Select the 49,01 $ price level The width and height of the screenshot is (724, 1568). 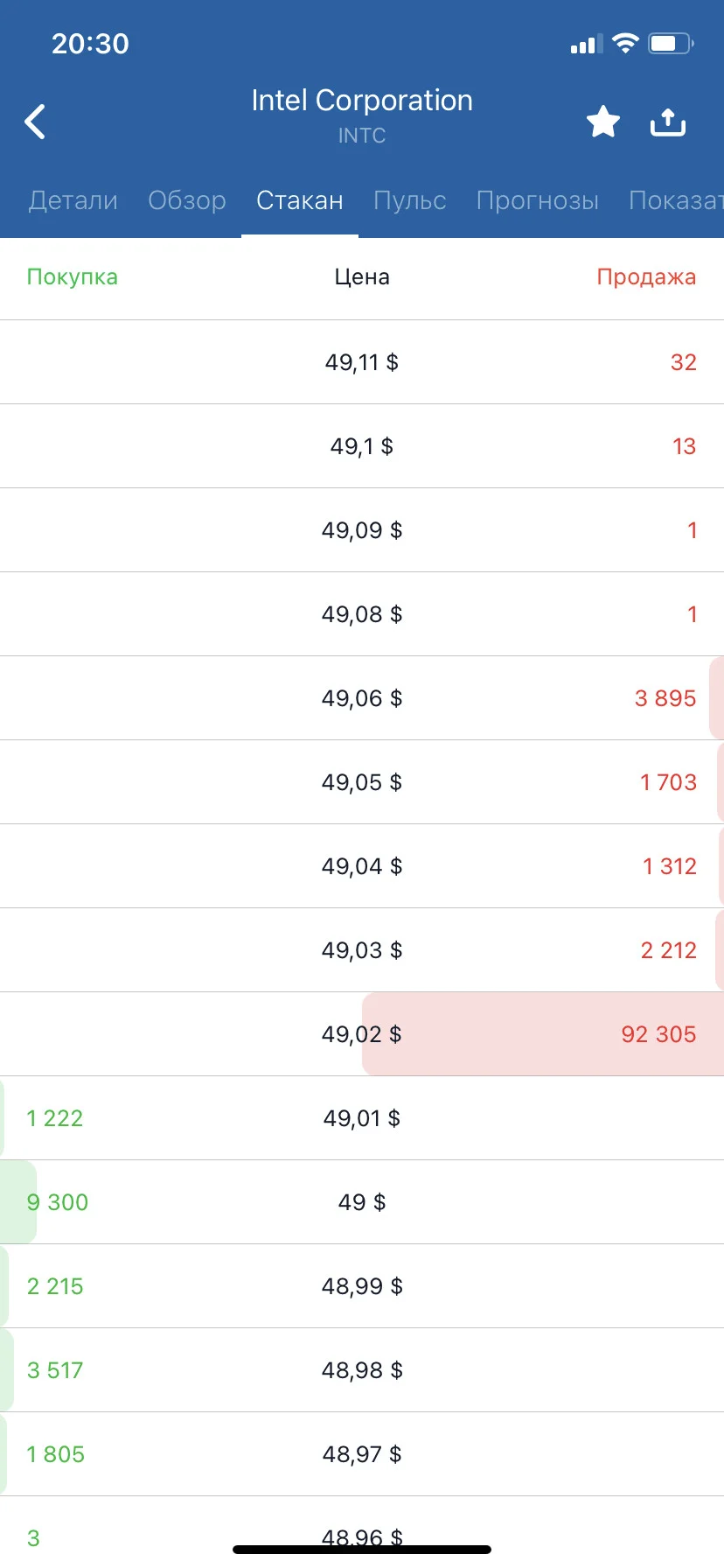tap(362, 1118)
